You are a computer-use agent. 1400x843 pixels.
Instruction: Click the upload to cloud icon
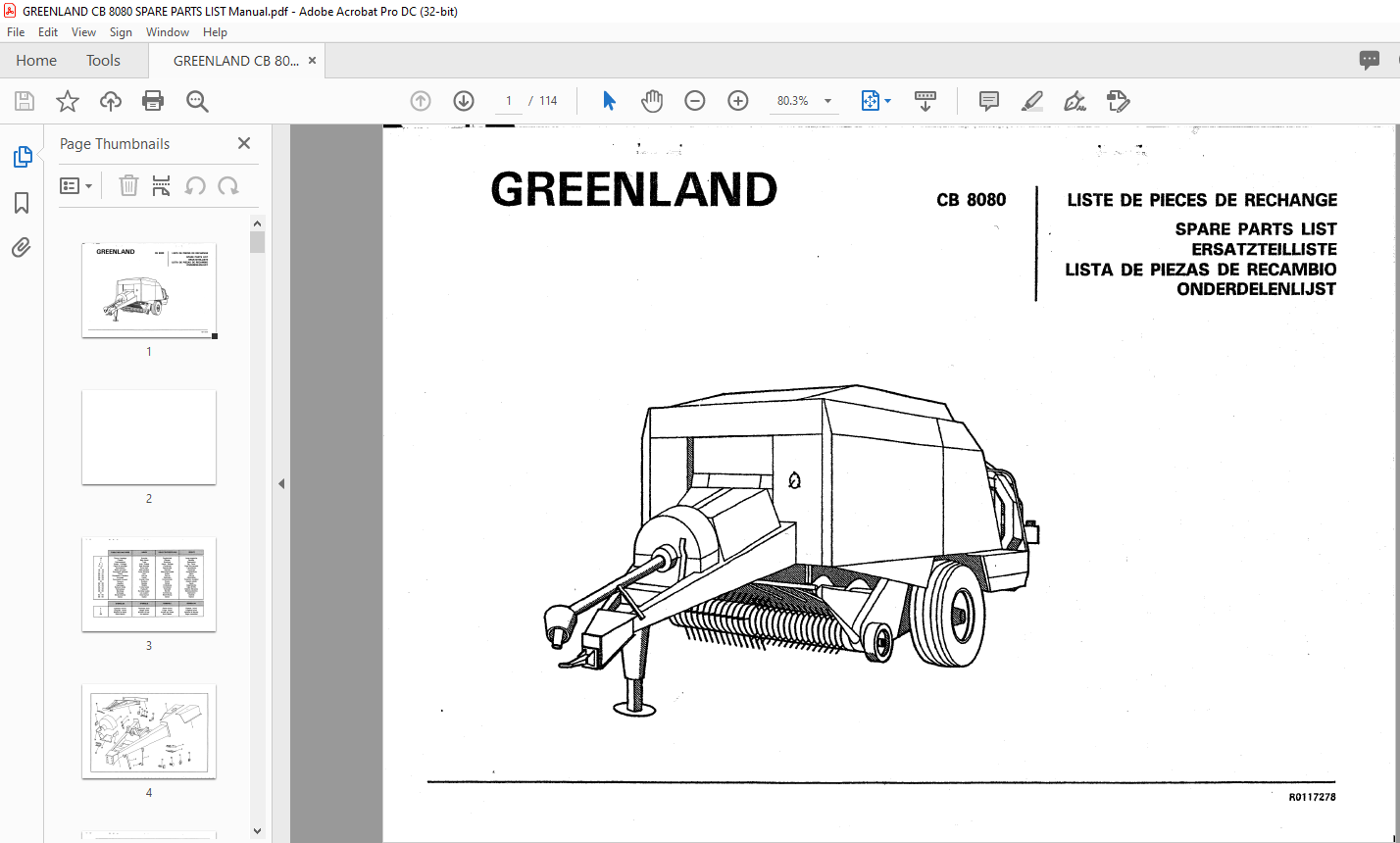(111, 101)
